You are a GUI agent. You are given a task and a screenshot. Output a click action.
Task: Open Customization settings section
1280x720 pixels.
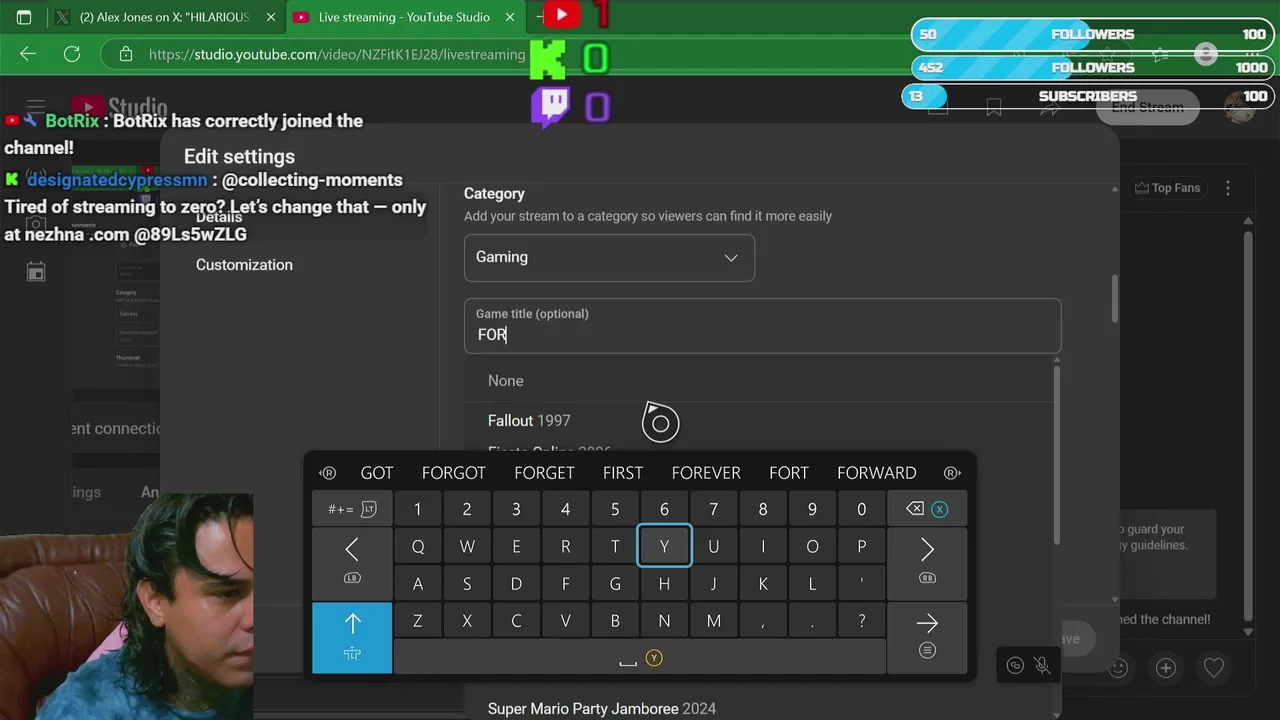click(244, 265)
